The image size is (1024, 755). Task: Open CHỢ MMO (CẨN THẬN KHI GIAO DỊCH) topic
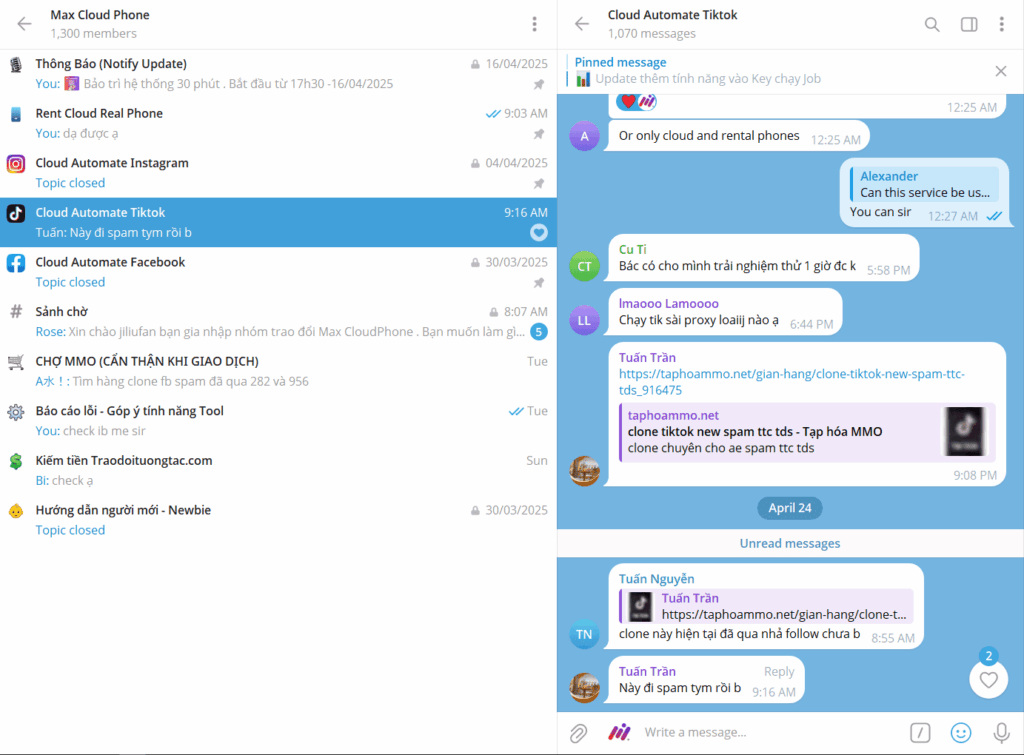tap(278, 372)
